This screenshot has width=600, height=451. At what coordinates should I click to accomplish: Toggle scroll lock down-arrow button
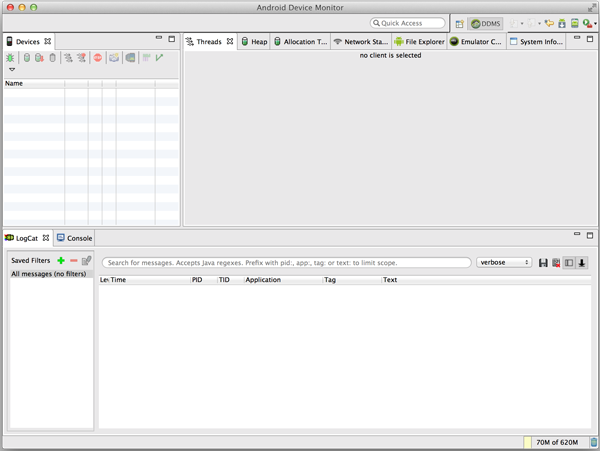(582, 263)
